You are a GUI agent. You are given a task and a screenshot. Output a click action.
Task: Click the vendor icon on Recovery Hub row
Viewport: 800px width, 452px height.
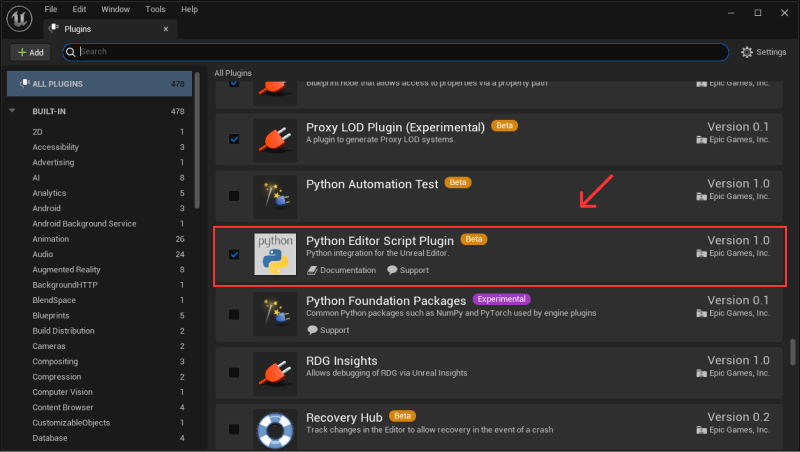click(x=702, y=430)
